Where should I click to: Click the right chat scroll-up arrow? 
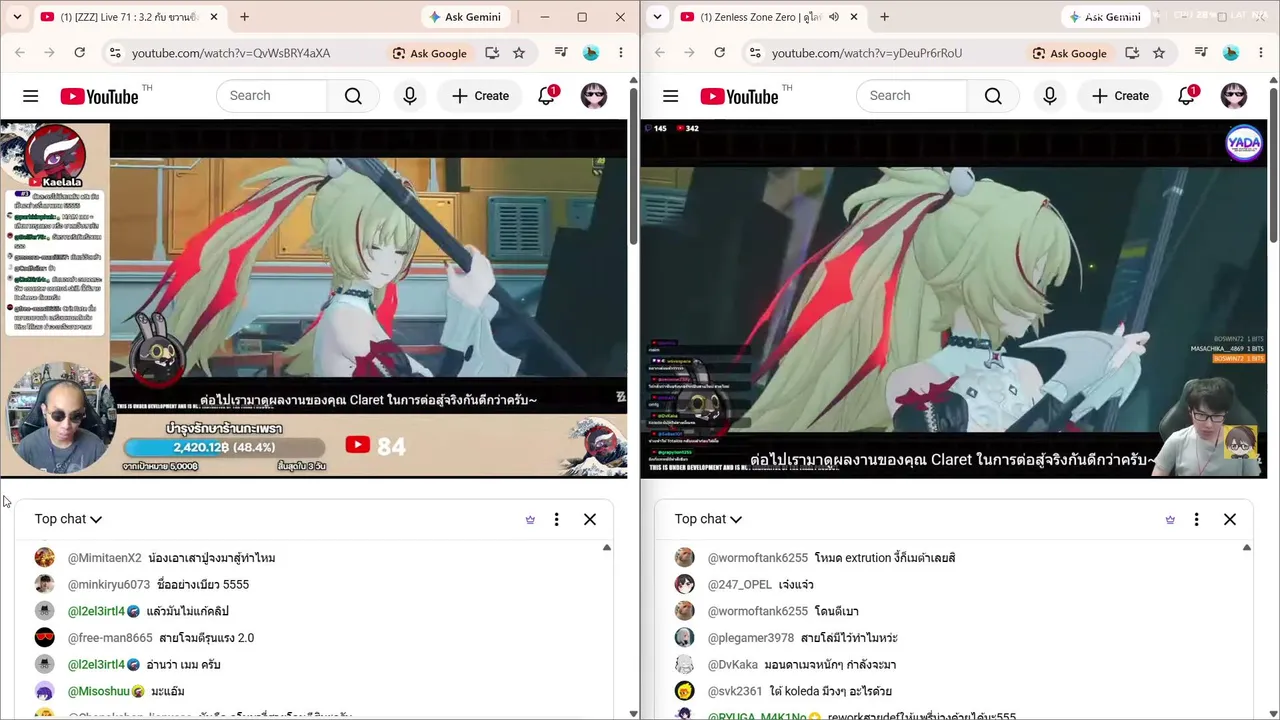[1247, 548]
